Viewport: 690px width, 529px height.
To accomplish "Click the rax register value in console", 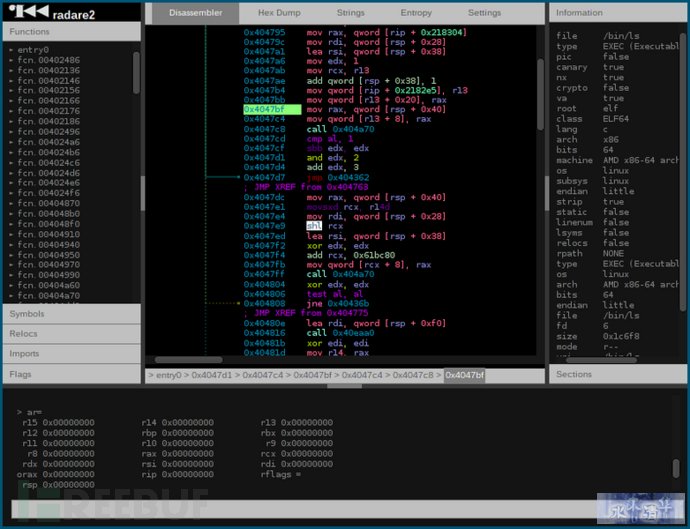I will pyautogui.click(x=187, y=454).
